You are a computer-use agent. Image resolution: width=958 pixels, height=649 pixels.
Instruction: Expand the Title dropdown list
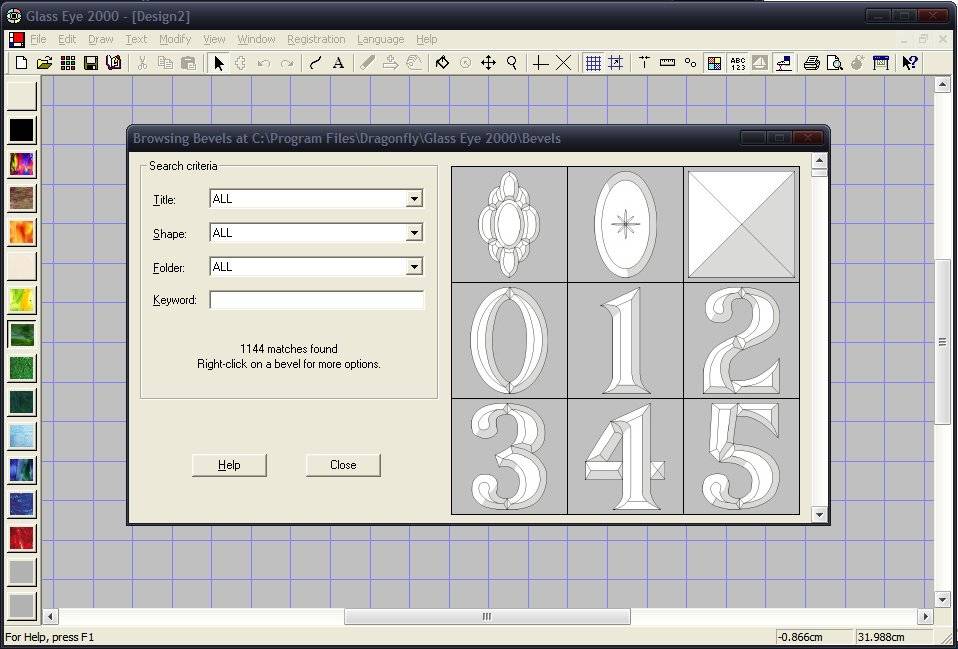click(414, 199)
